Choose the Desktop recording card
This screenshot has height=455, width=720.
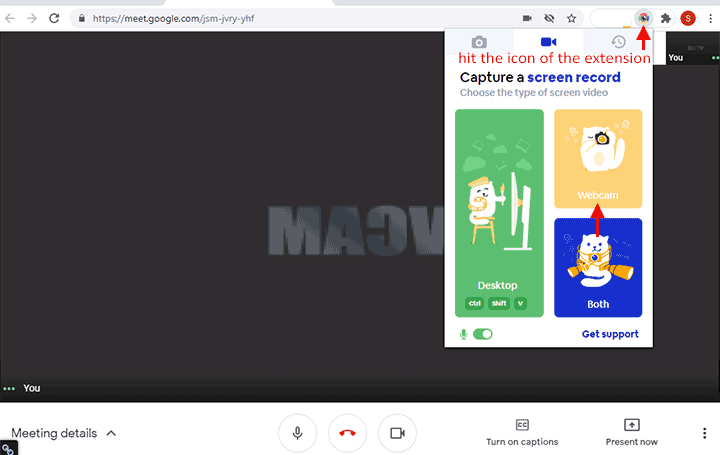click(499, 213)
